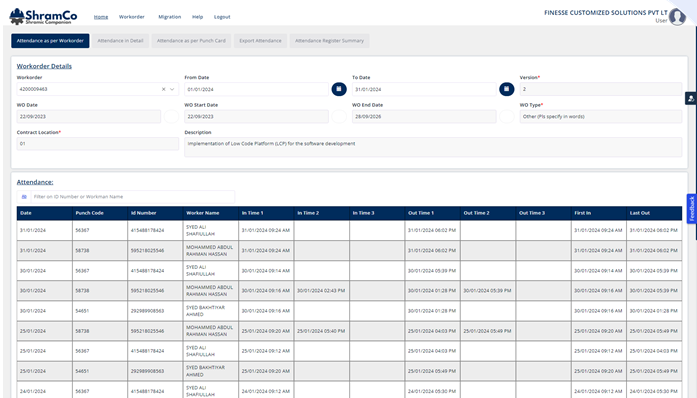This screenshot has height=398, width=697.
Task: Click the From Date input field
Action: [x=256, y=89]
